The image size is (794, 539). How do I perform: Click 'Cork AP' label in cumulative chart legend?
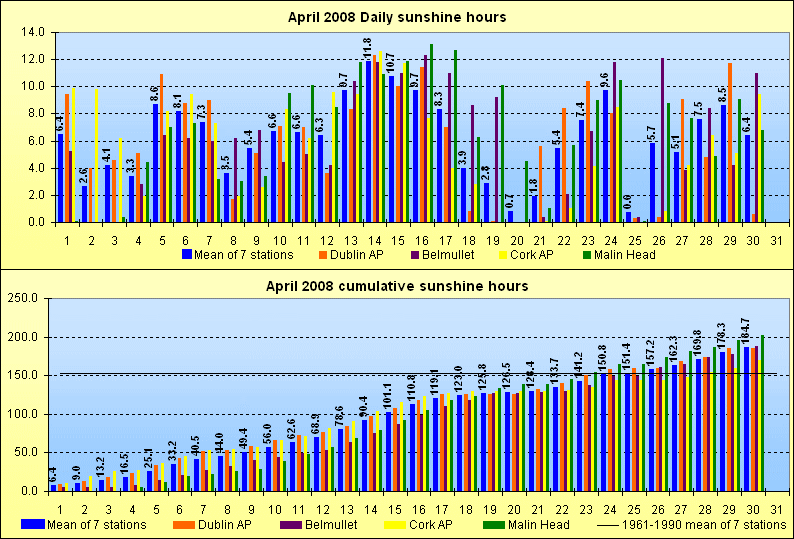pos(430,525)
